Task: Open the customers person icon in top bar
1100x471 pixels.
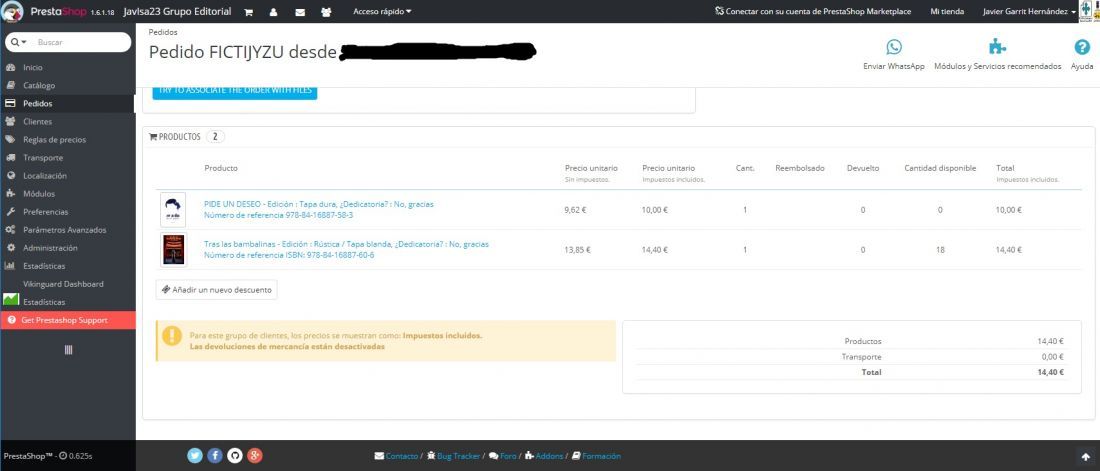Action: coord(273,12)
